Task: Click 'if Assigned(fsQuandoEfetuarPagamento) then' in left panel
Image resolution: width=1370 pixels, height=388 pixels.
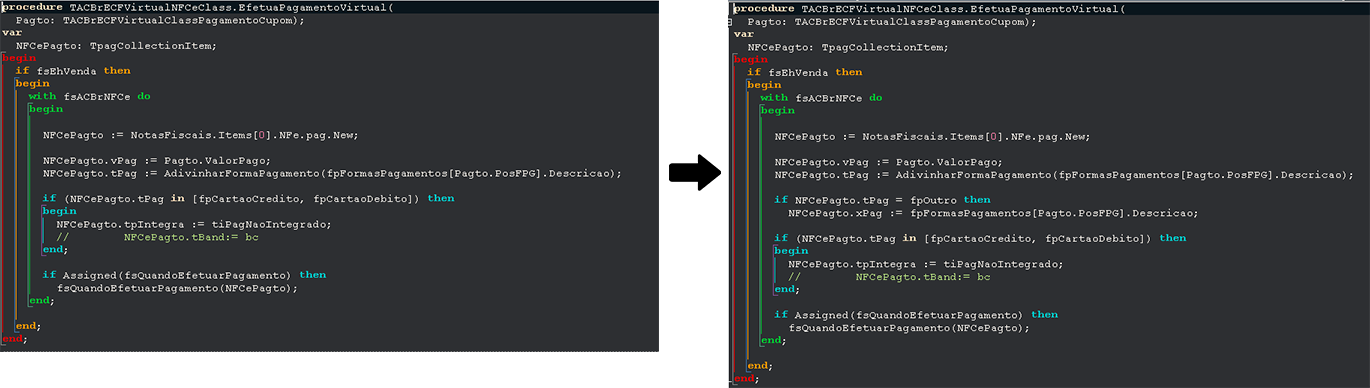Action: tap(184, 275)
